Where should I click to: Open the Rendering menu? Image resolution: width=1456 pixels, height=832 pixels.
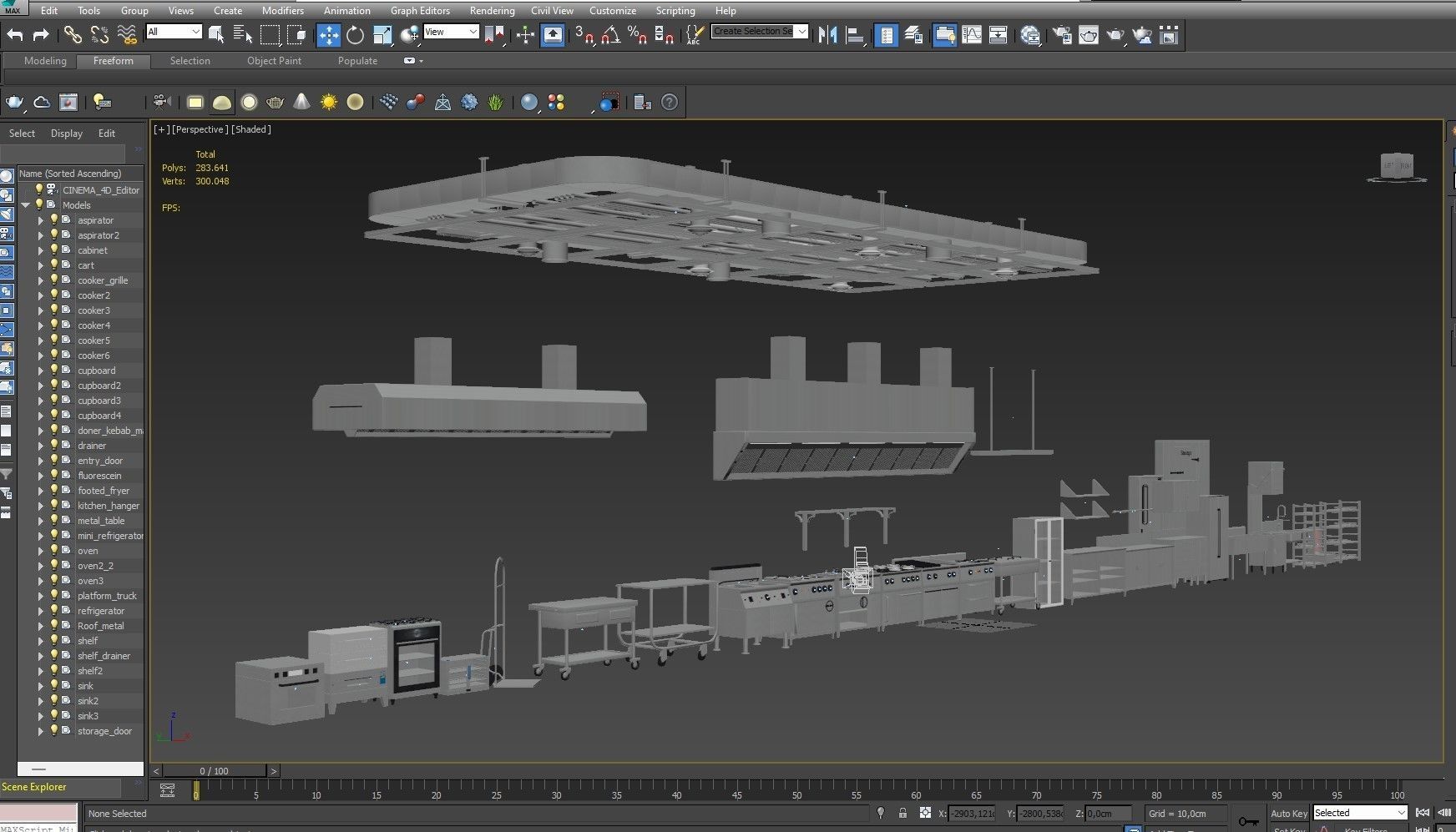[x=492, y=11]
